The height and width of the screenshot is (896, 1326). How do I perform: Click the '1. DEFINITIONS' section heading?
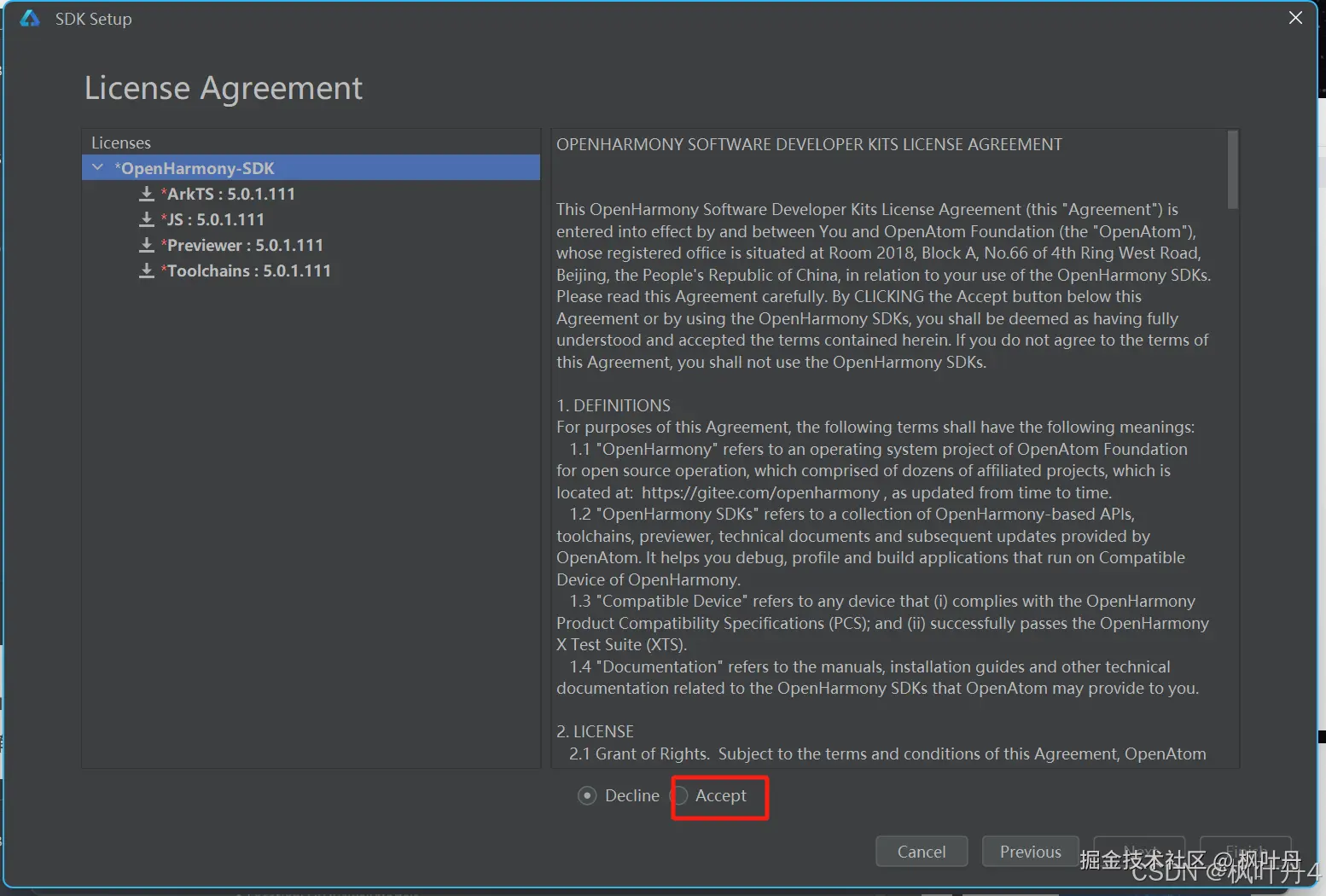point(614,405)
